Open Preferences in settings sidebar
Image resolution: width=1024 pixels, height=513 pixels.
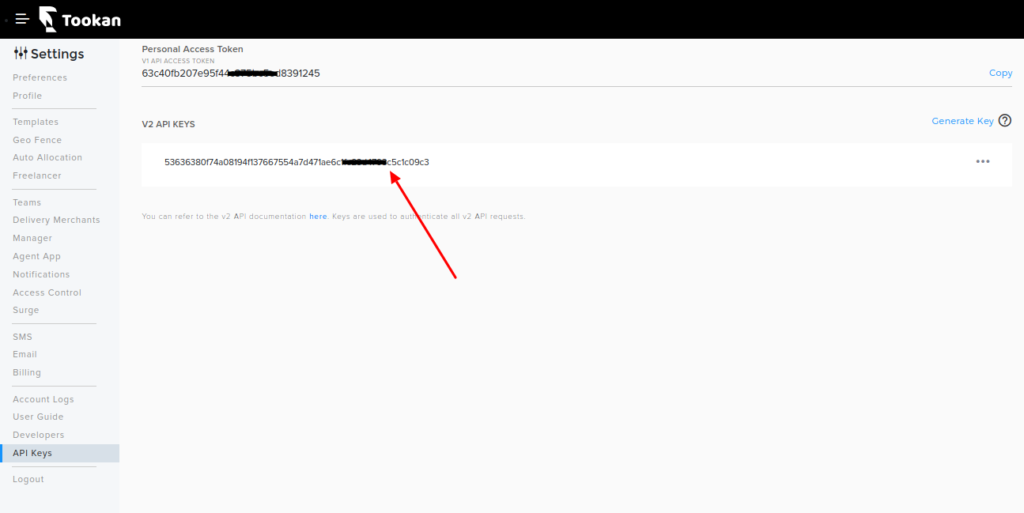click(40, 78)
